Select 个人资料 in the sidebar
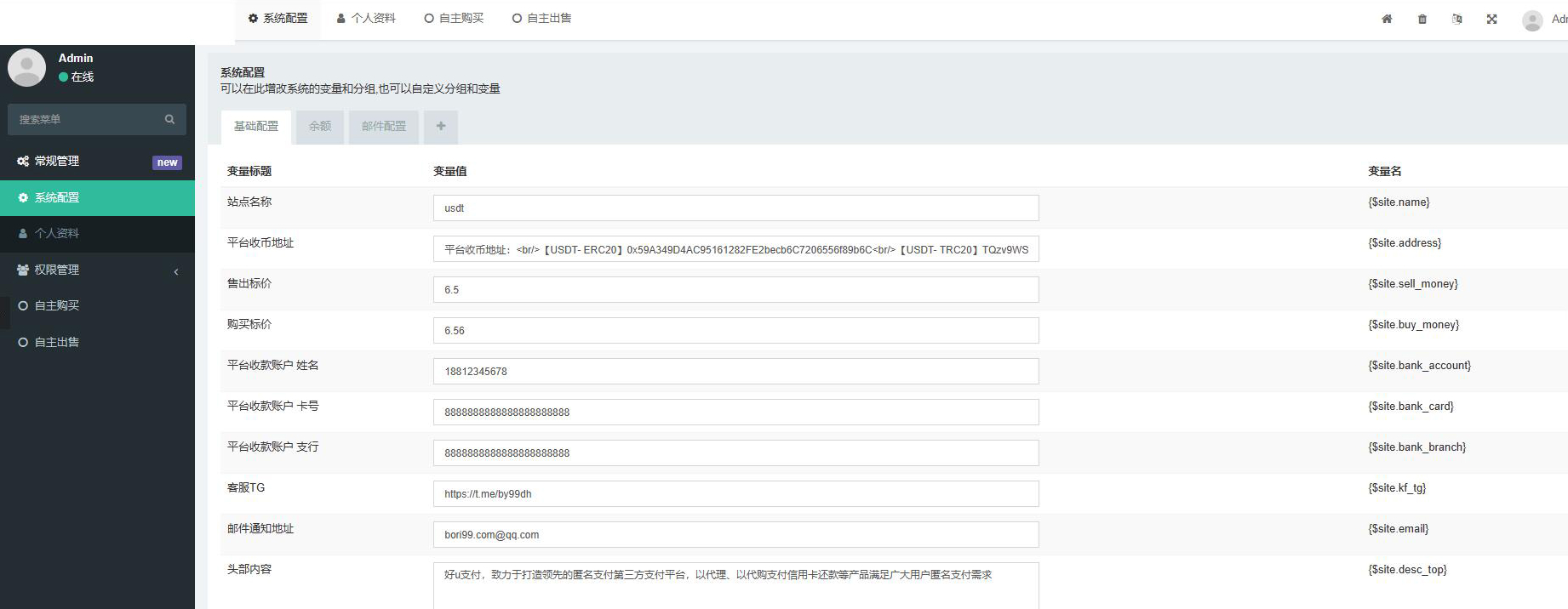1568x609 pixels. point(97,233)
